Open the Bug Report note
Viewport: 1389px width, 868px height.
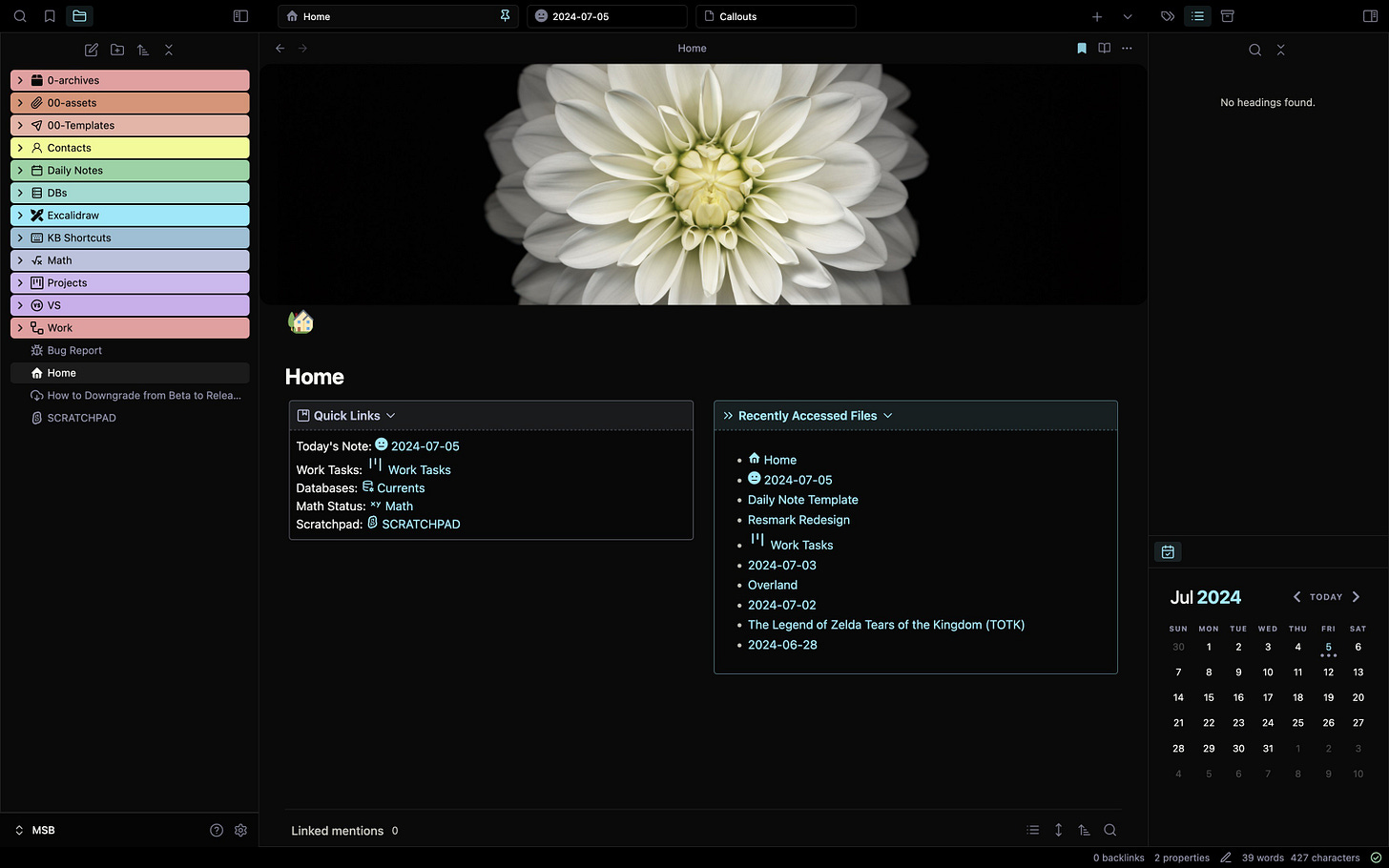coord(130,350)
